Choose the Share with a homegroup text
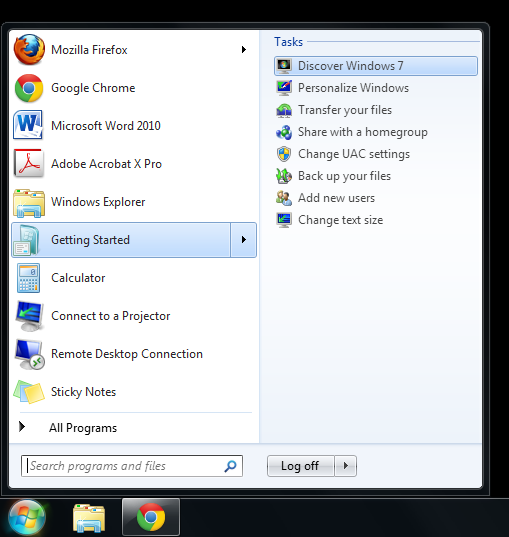The height and width of the screenshot is (537, 509). click(x=363, y=132)
